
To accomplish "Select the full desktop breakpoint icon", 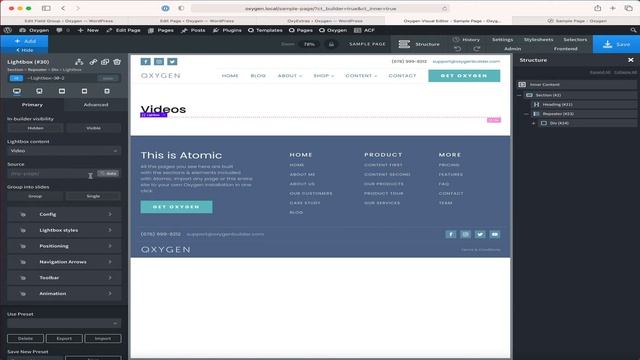I will pyautogui.click(x=17, y=91).
